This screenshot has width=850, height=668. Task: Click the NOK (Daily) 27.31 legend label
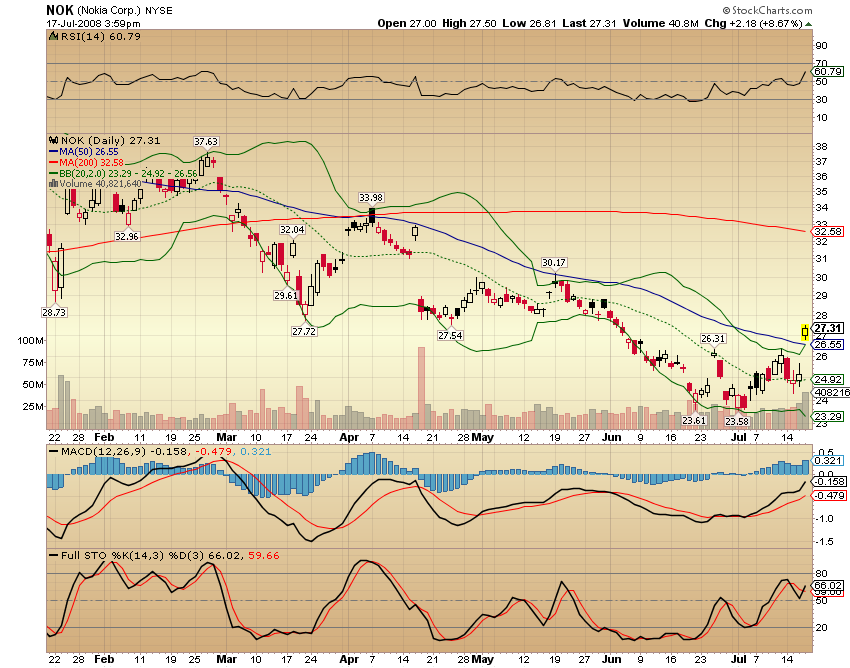(110, 140)
